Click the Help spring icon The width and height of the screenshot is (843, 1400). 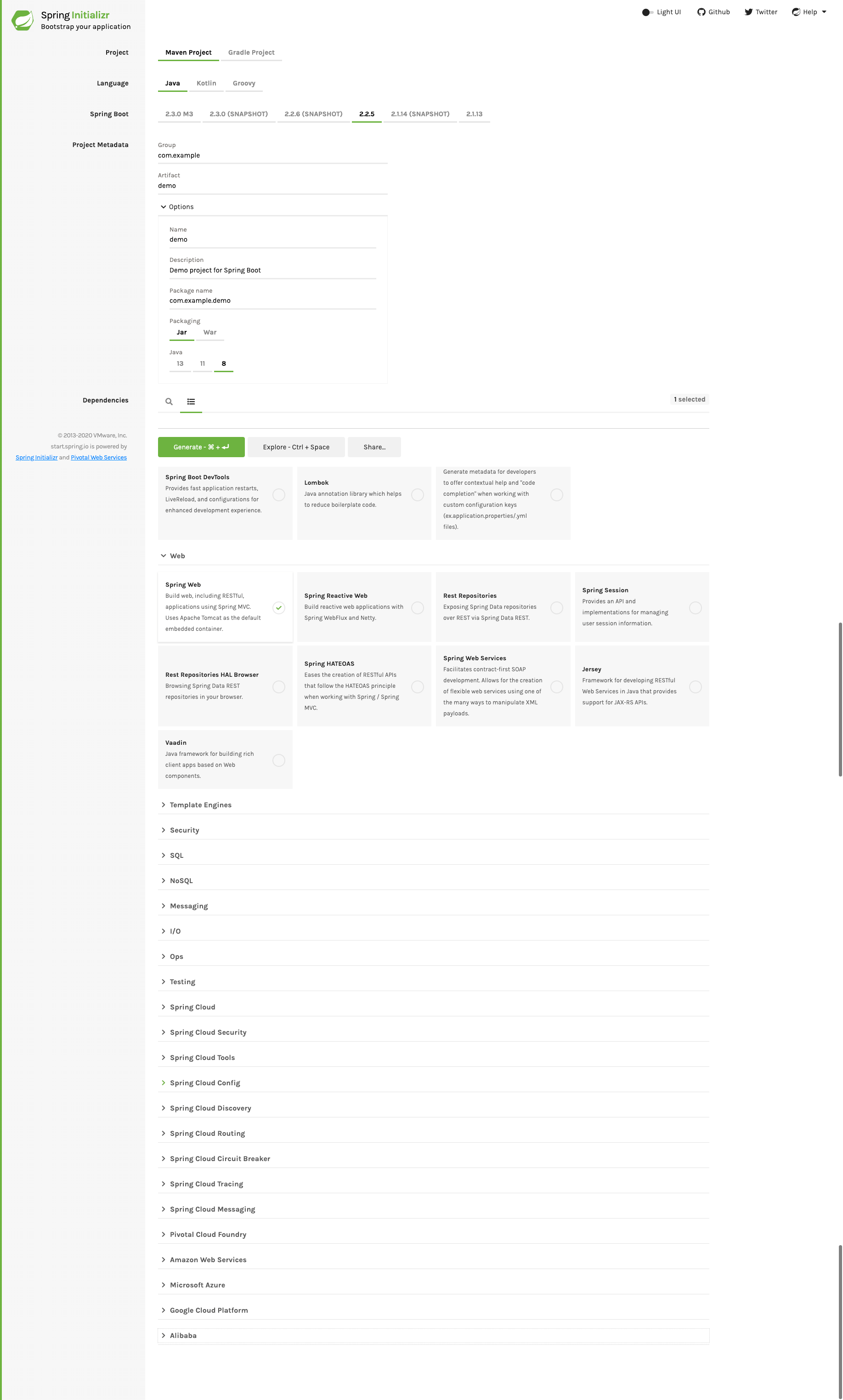pyautogui.click(x=796, y=12)
